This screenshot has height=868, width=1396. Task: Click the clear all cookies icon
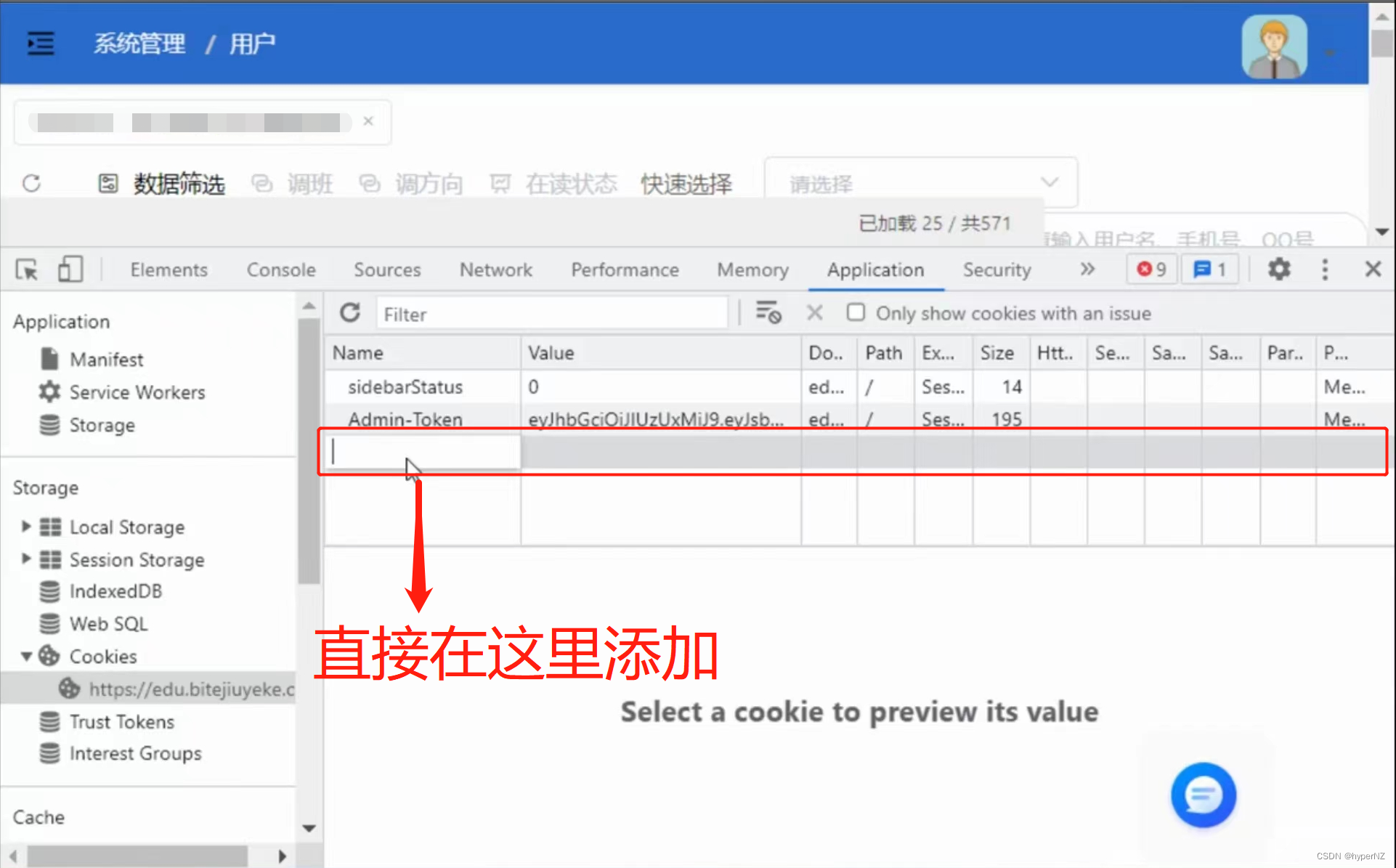click(x=768, y=313)
